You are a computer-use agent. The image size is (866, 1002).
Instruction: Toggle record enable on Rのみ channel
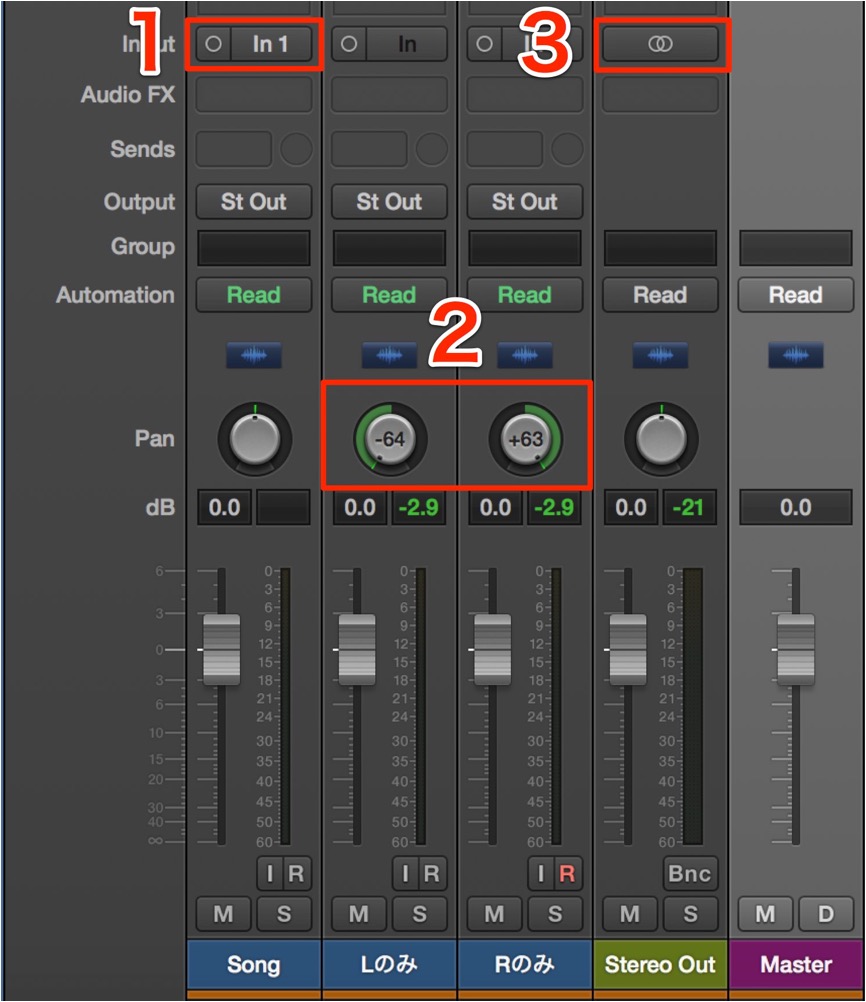click(567, 874)
